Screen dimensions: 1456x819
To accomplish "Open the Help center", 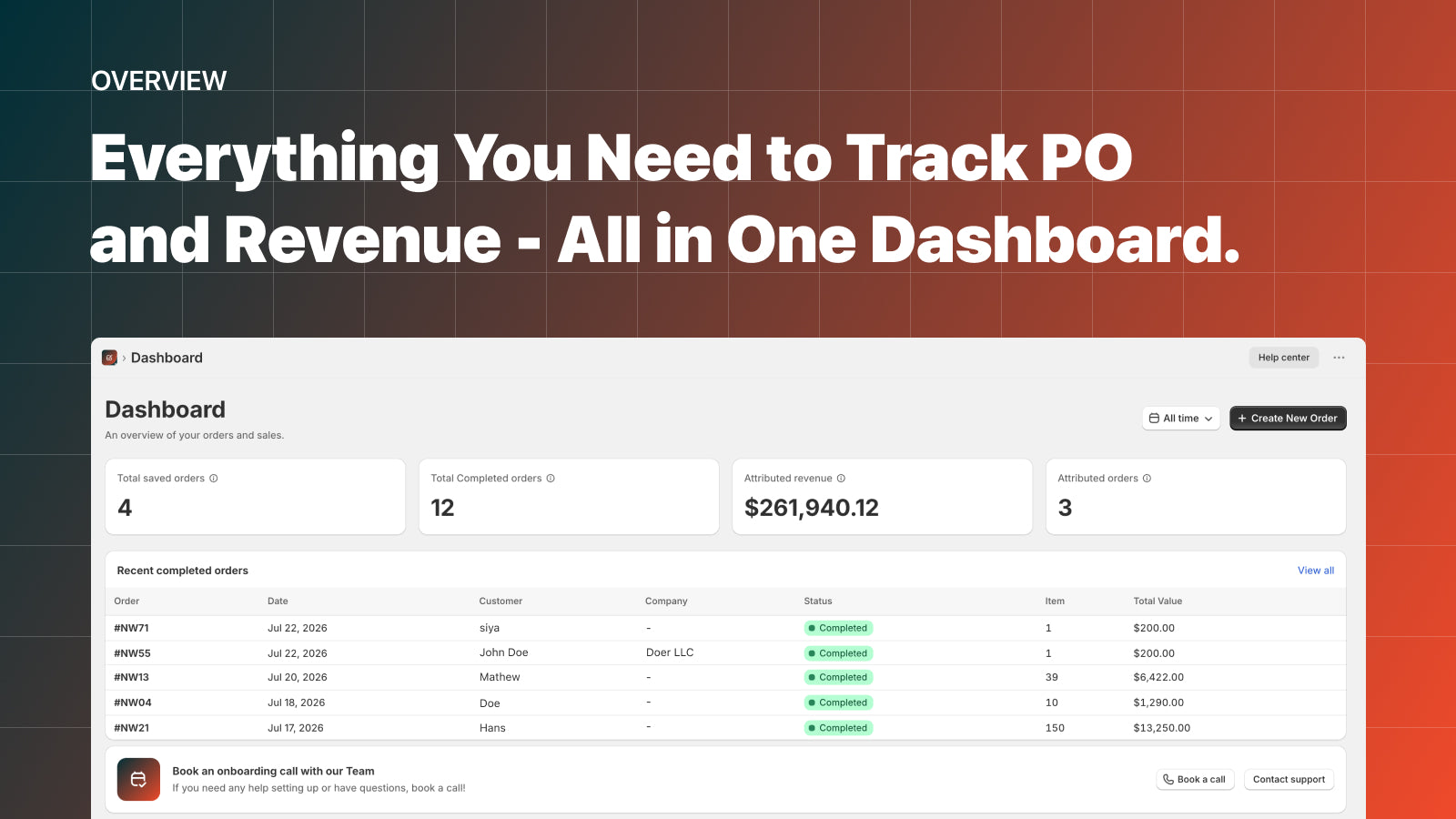I will click(1283, 358).
